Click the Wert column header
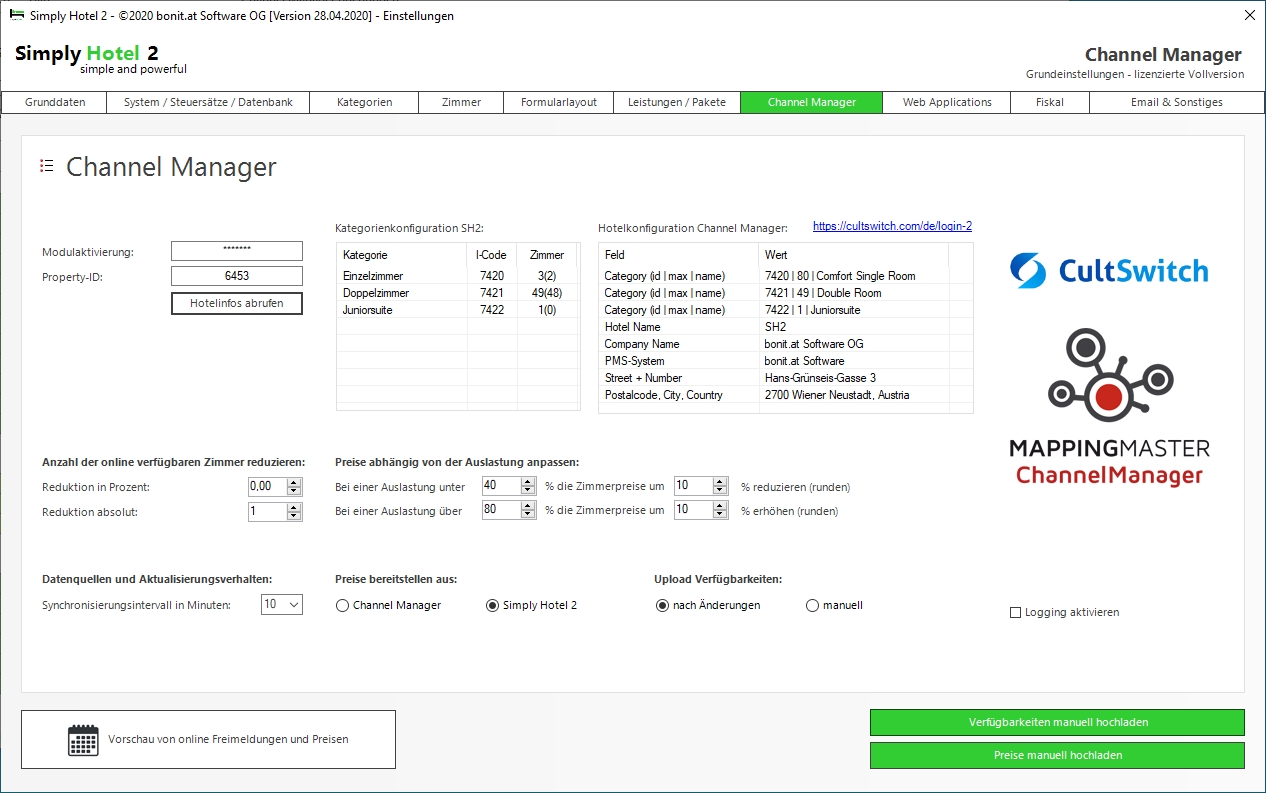The height and width of the screenshot is (793, 1266). coord(853,255)
